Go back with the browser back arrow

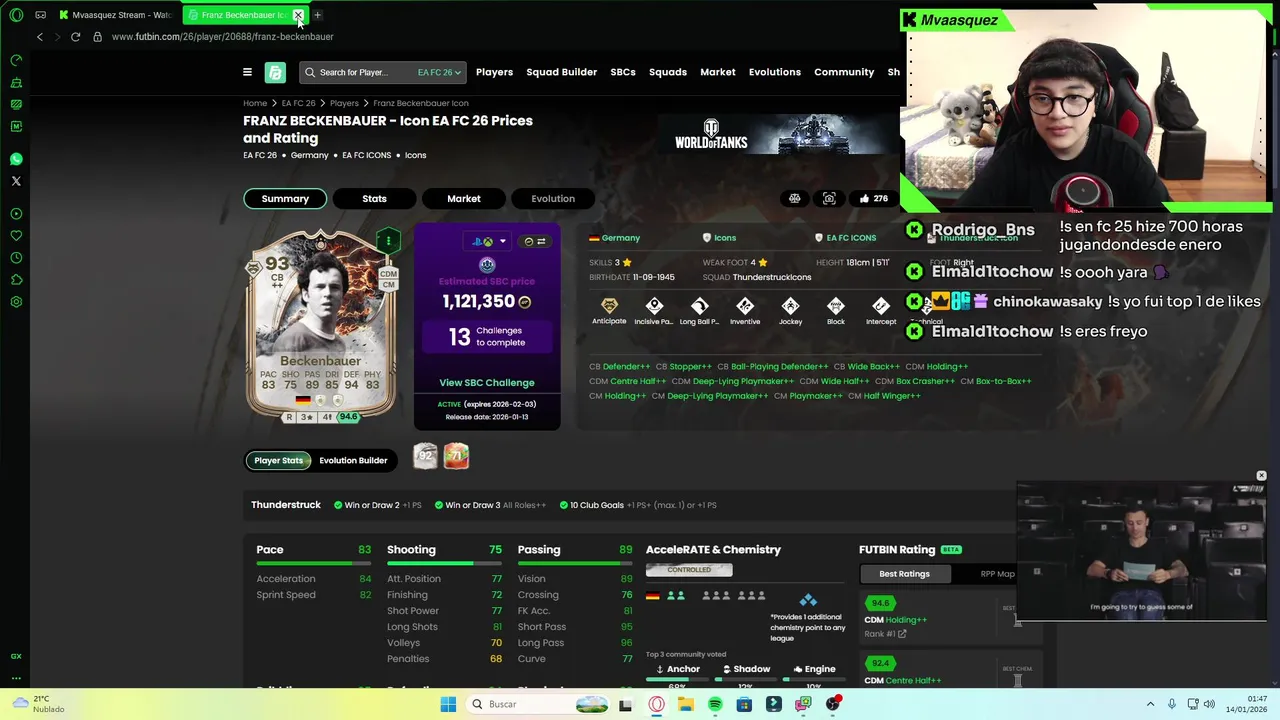pos(40,37)
